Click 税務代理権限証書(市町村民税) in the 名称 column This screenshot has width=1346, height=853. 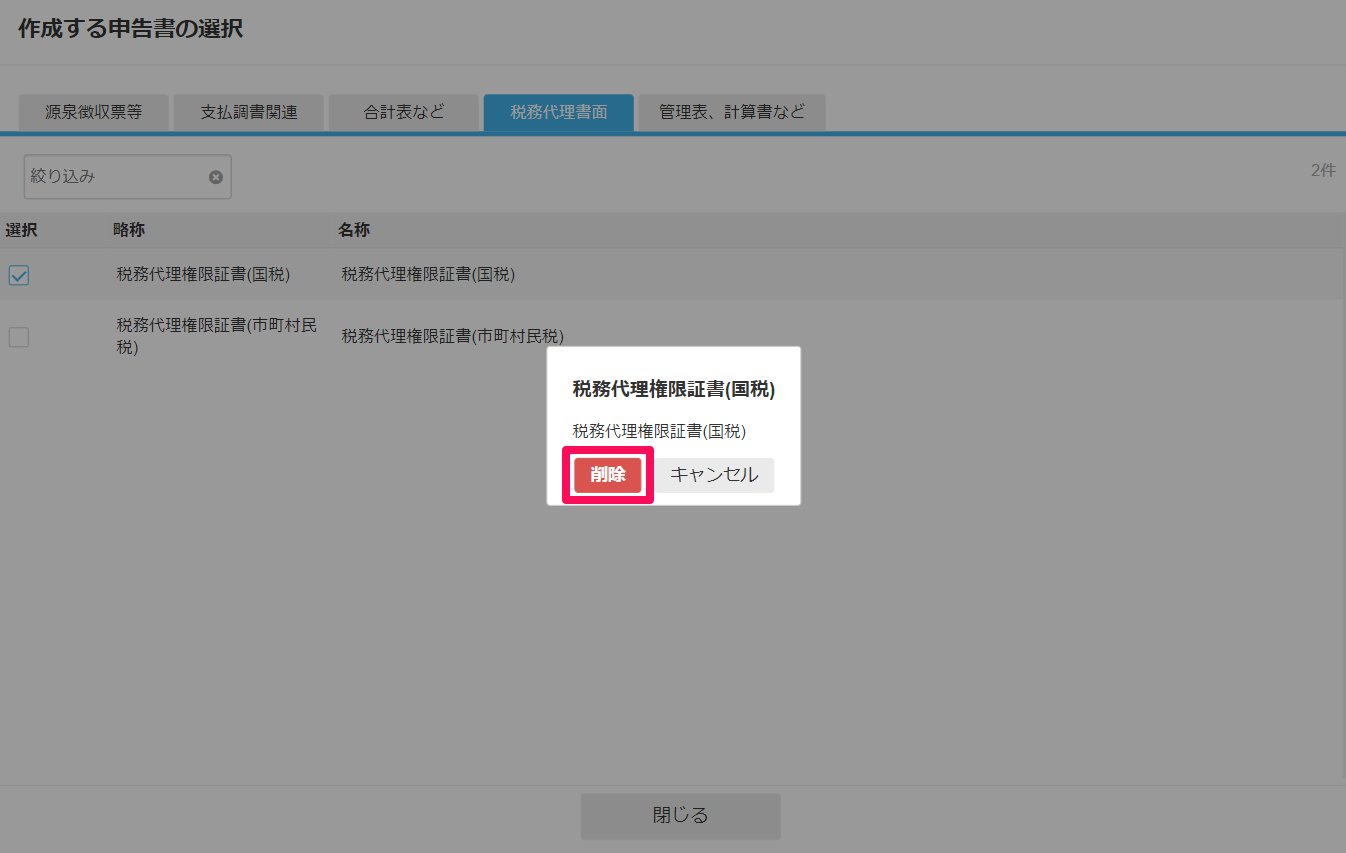452,337
